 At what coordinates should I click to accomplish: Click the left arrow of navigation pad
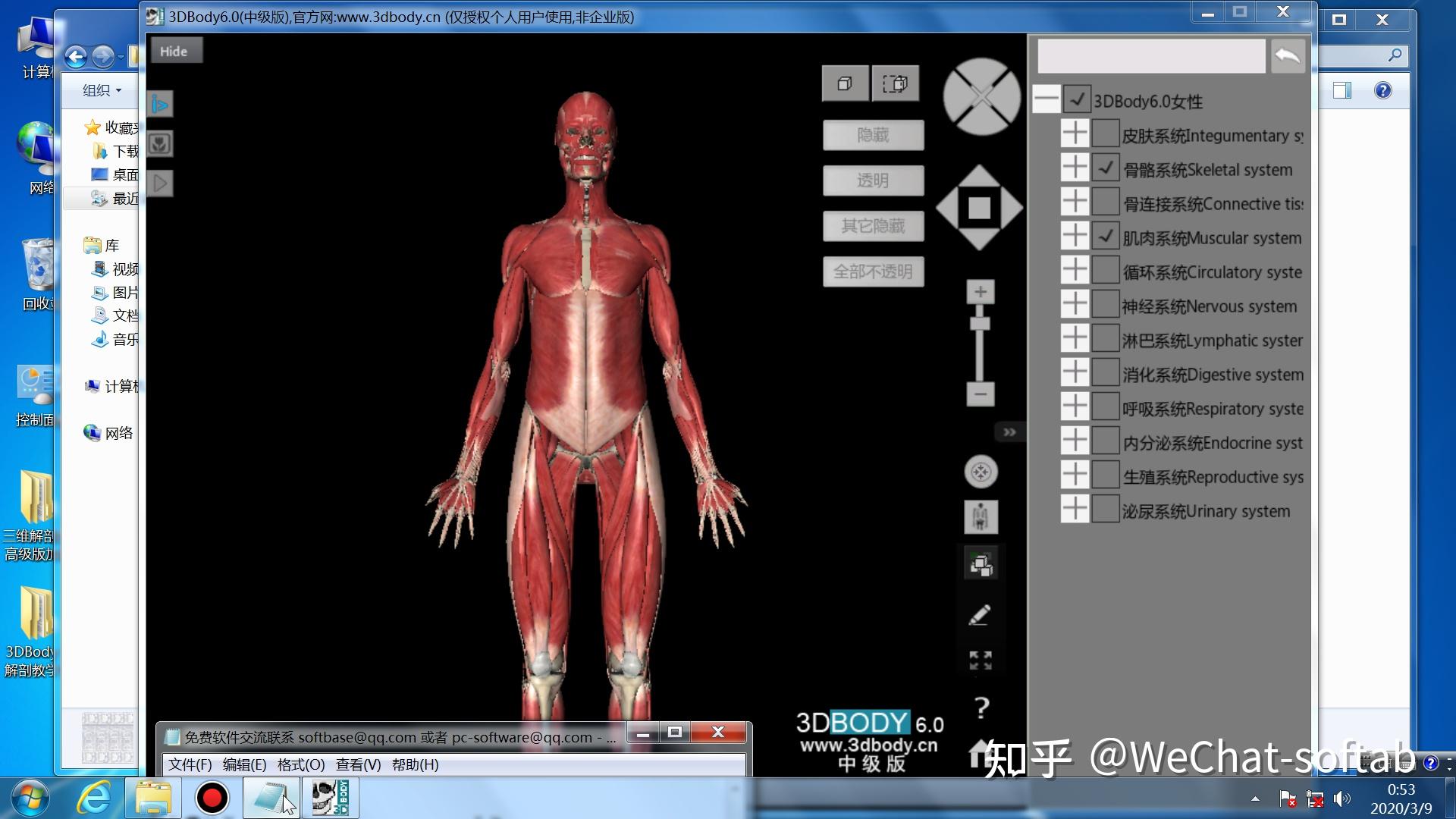coord(947,208)
